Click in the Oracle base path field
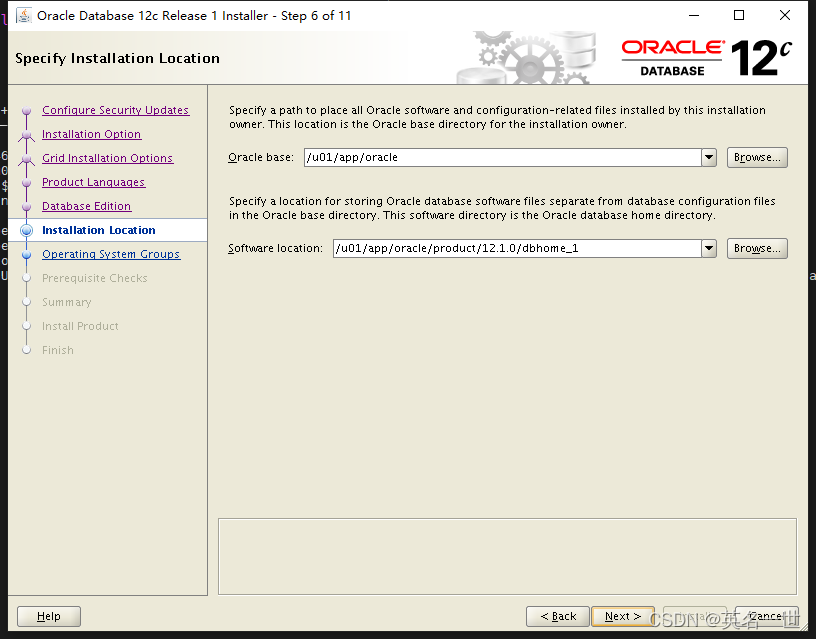 502,157
